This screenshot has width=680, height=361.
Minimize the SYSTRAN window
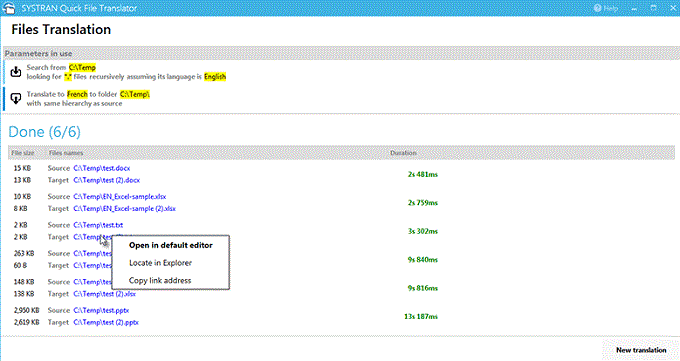tap(634, 8)
